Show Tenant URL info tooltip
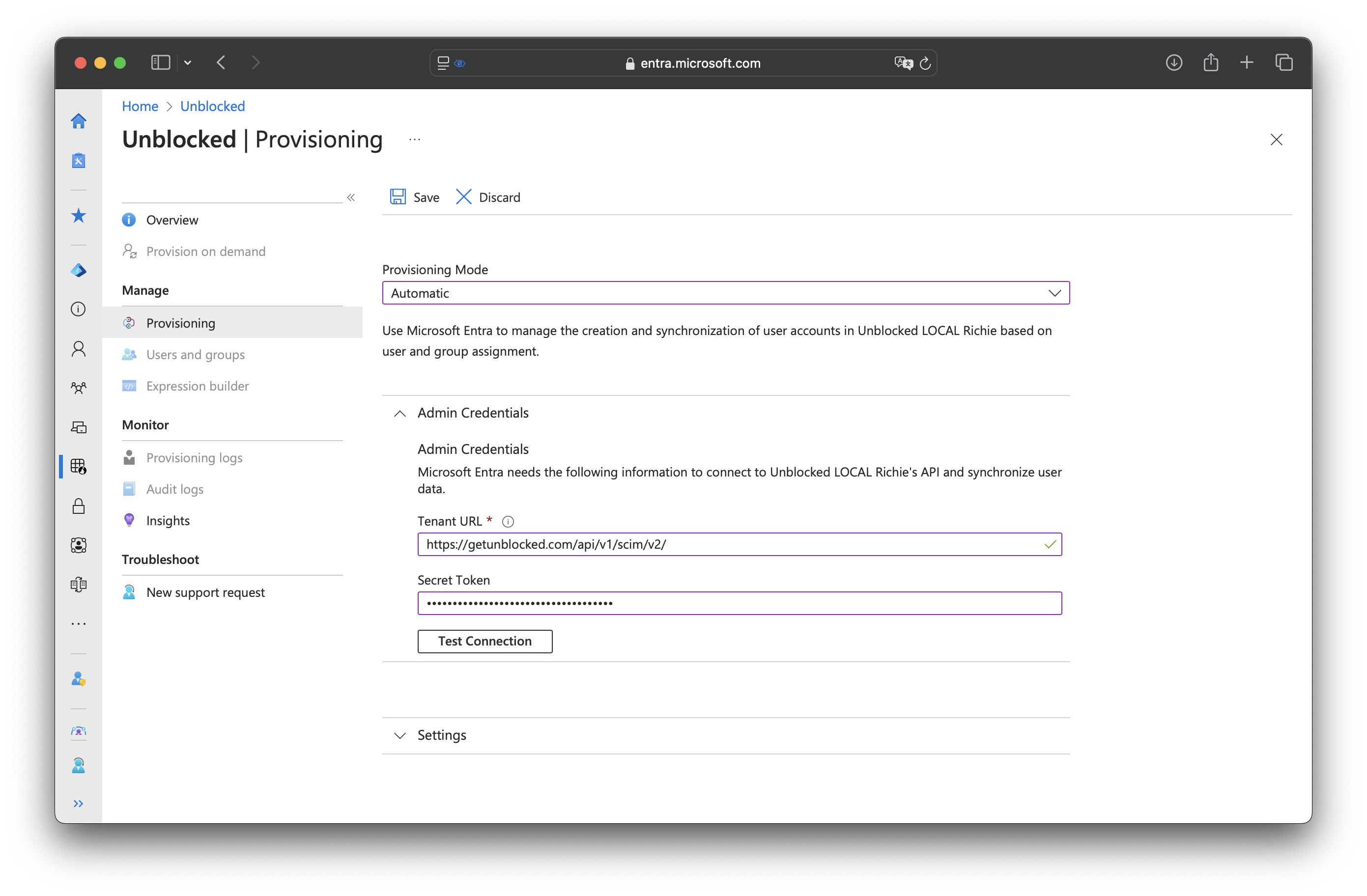This screenshot has height=896, width=1367. [x=508, y=522]
